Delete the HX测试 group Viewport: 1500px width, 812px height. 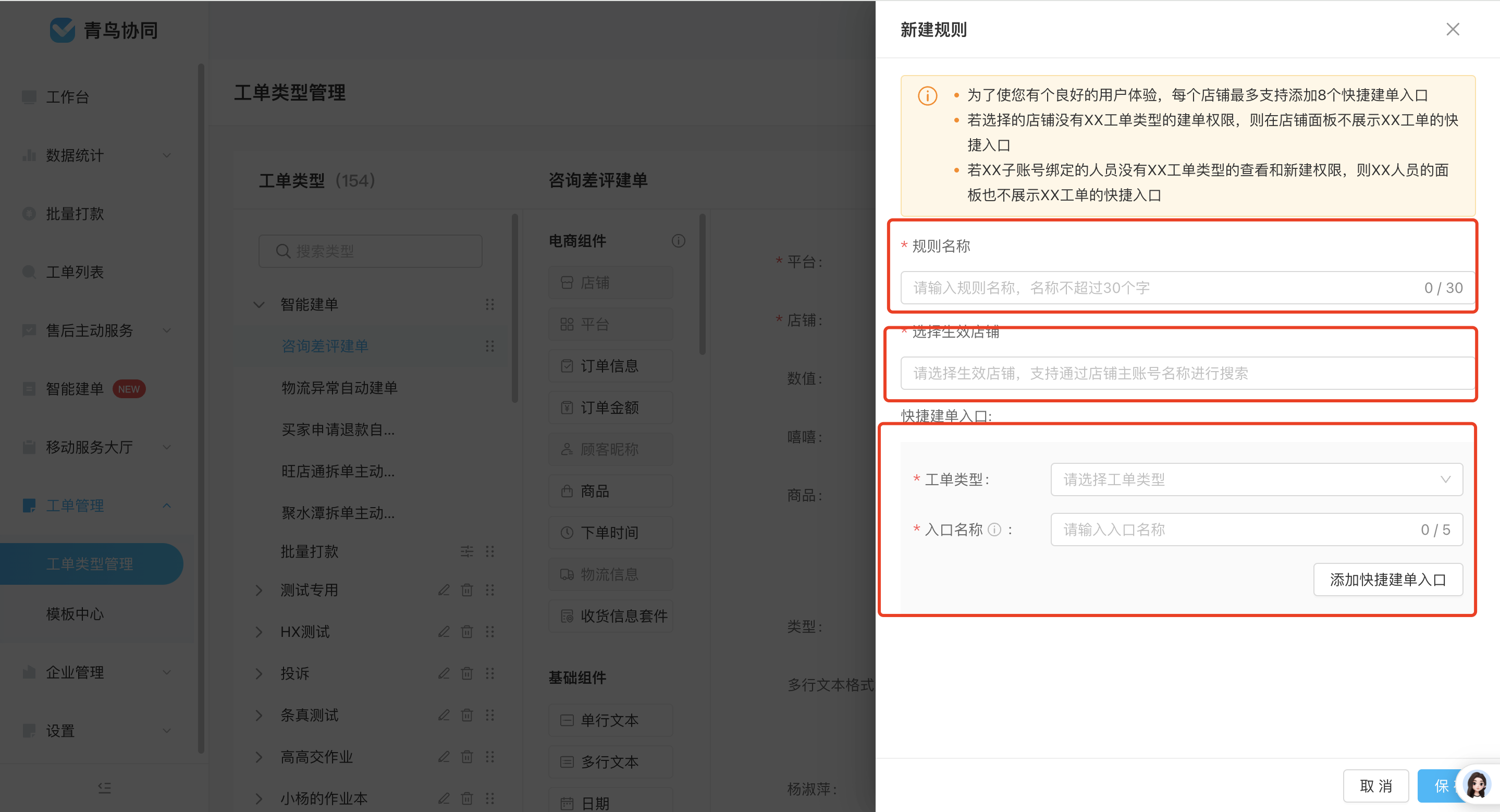click(466, 632)
